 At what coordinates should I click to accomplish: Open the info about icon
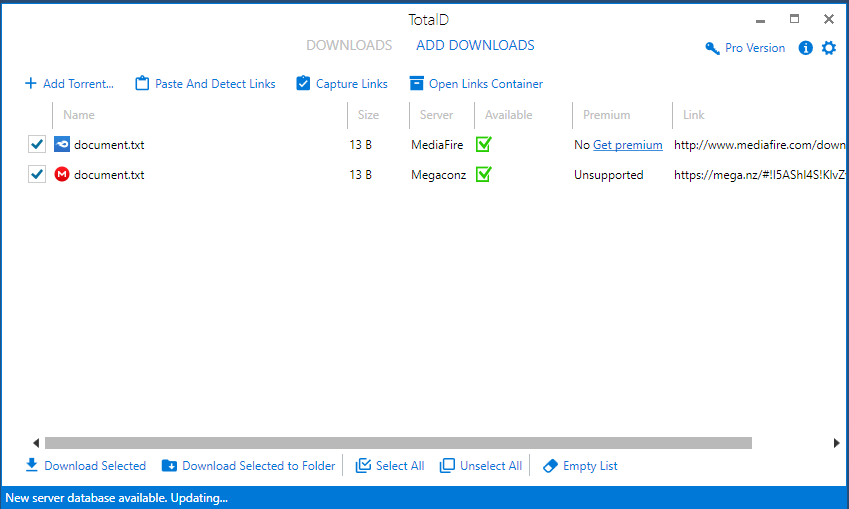pos(805,48)
